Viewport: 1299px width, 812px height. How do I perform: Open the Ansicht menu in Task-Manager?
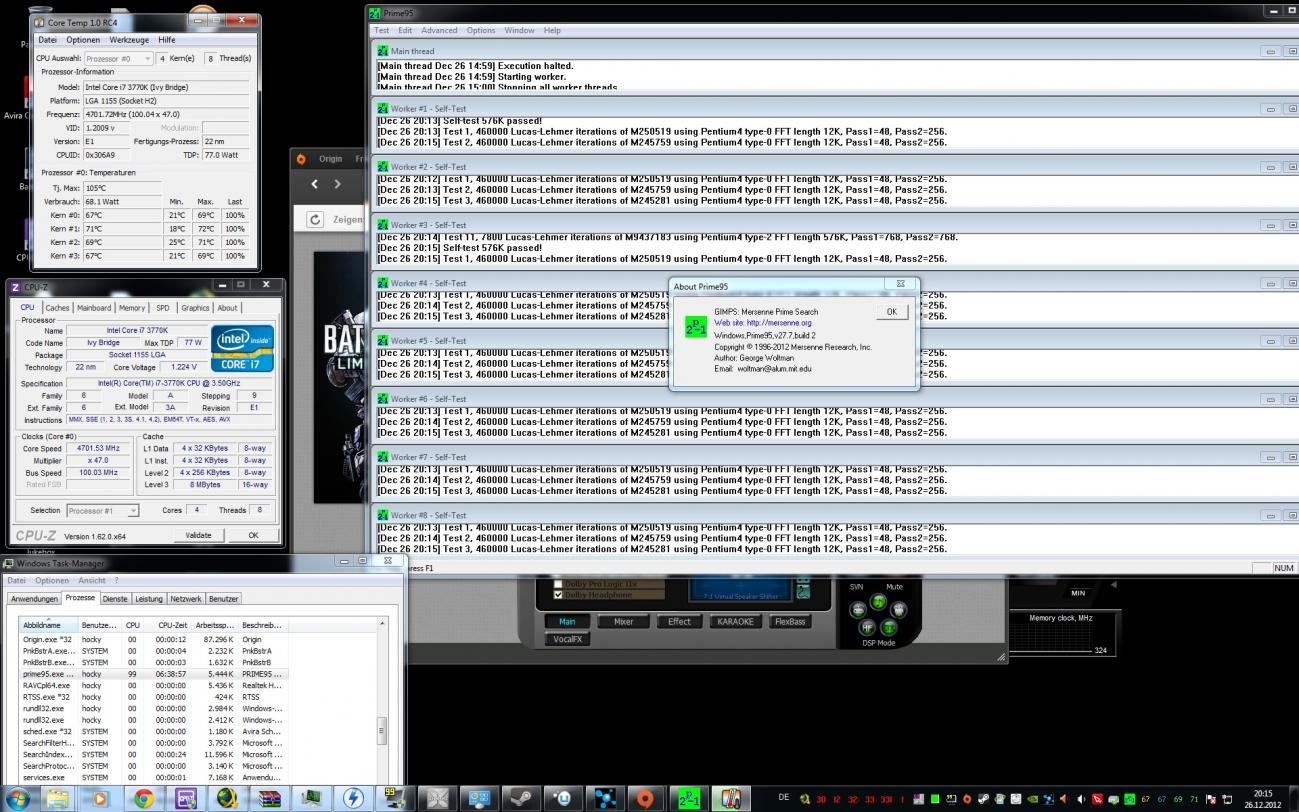click(92, 580)
